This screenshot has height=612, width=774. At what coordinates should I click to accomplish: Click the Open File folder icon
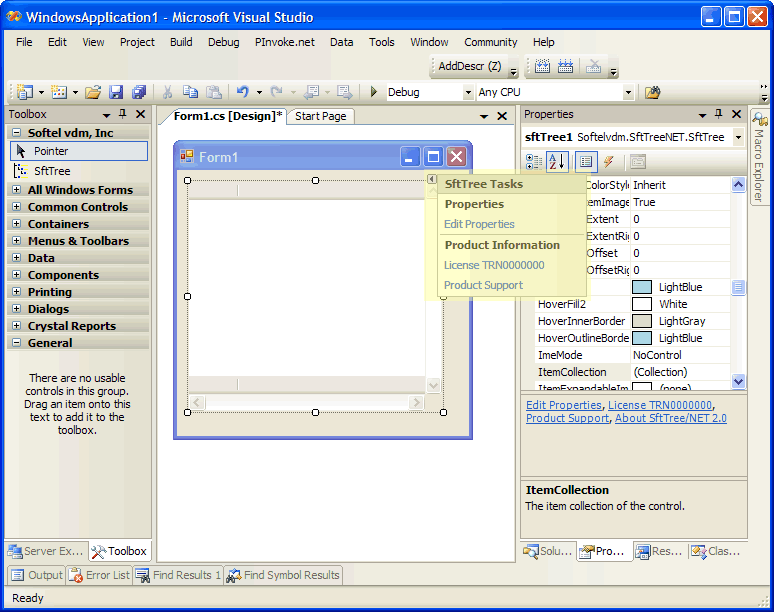(93, 92)
